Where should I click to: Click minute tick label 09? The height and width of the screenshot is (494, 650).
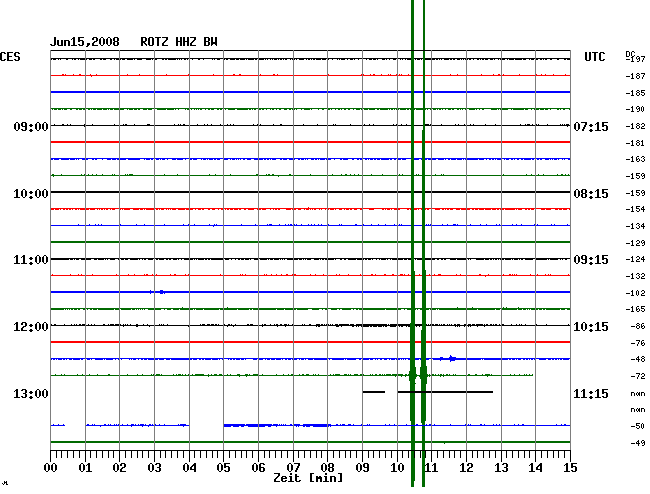[x=362, y=468]
